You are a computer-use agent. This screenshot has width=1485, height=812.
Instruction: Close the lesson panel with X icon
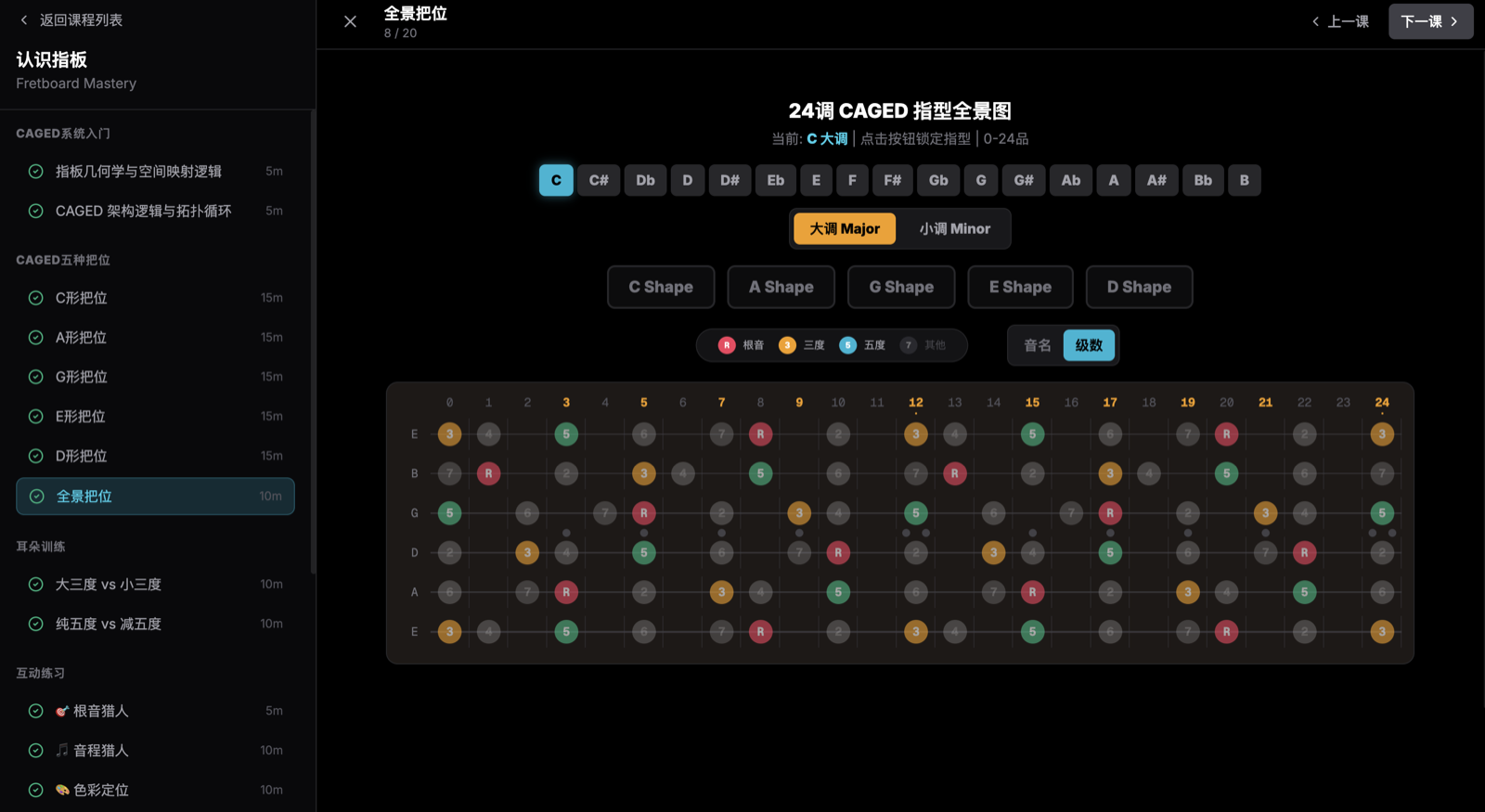click(x=350, y=21)
